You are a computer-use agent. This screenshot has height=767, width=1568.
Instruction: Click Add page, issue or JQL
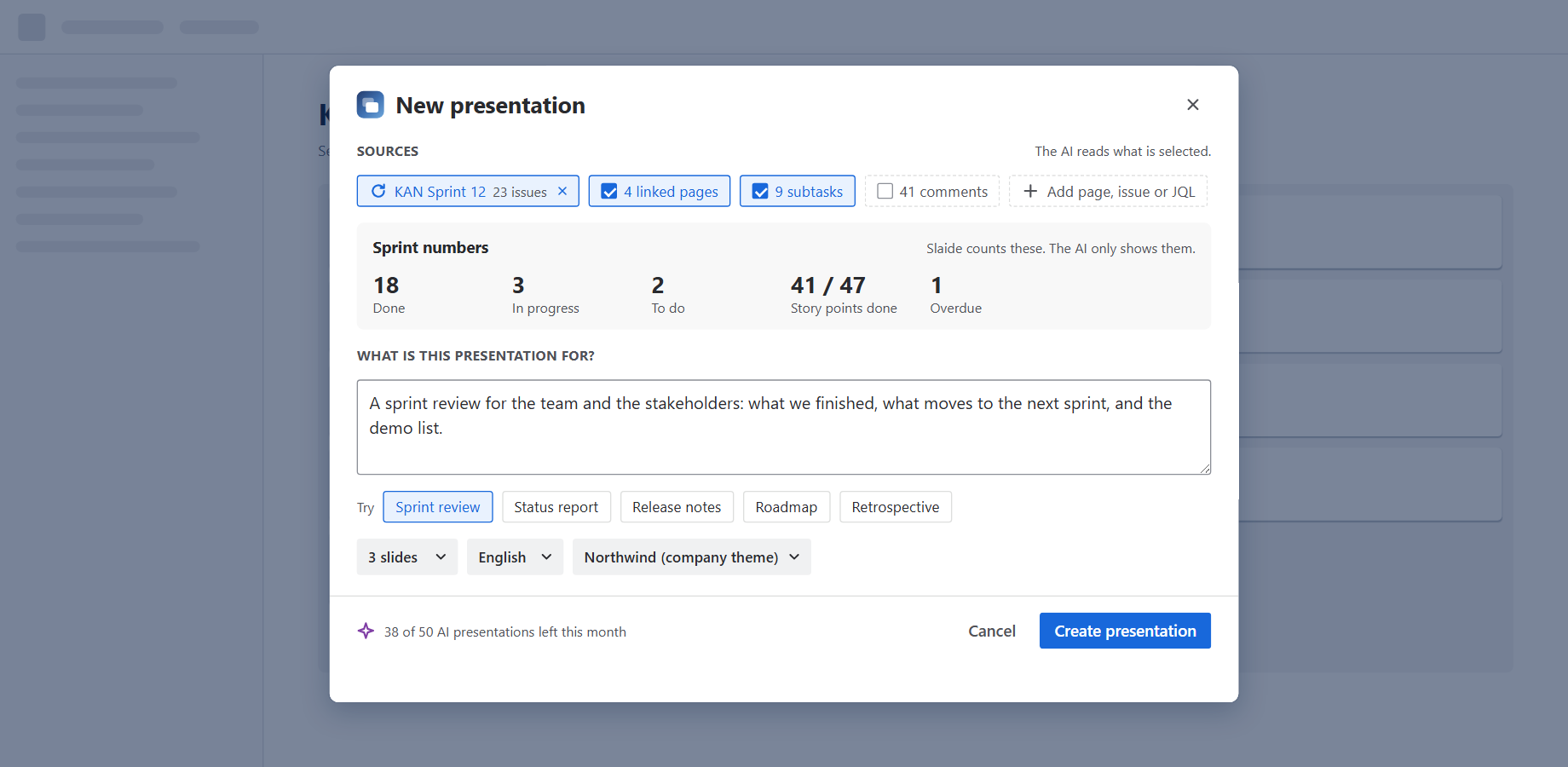tap(1109, 191)
